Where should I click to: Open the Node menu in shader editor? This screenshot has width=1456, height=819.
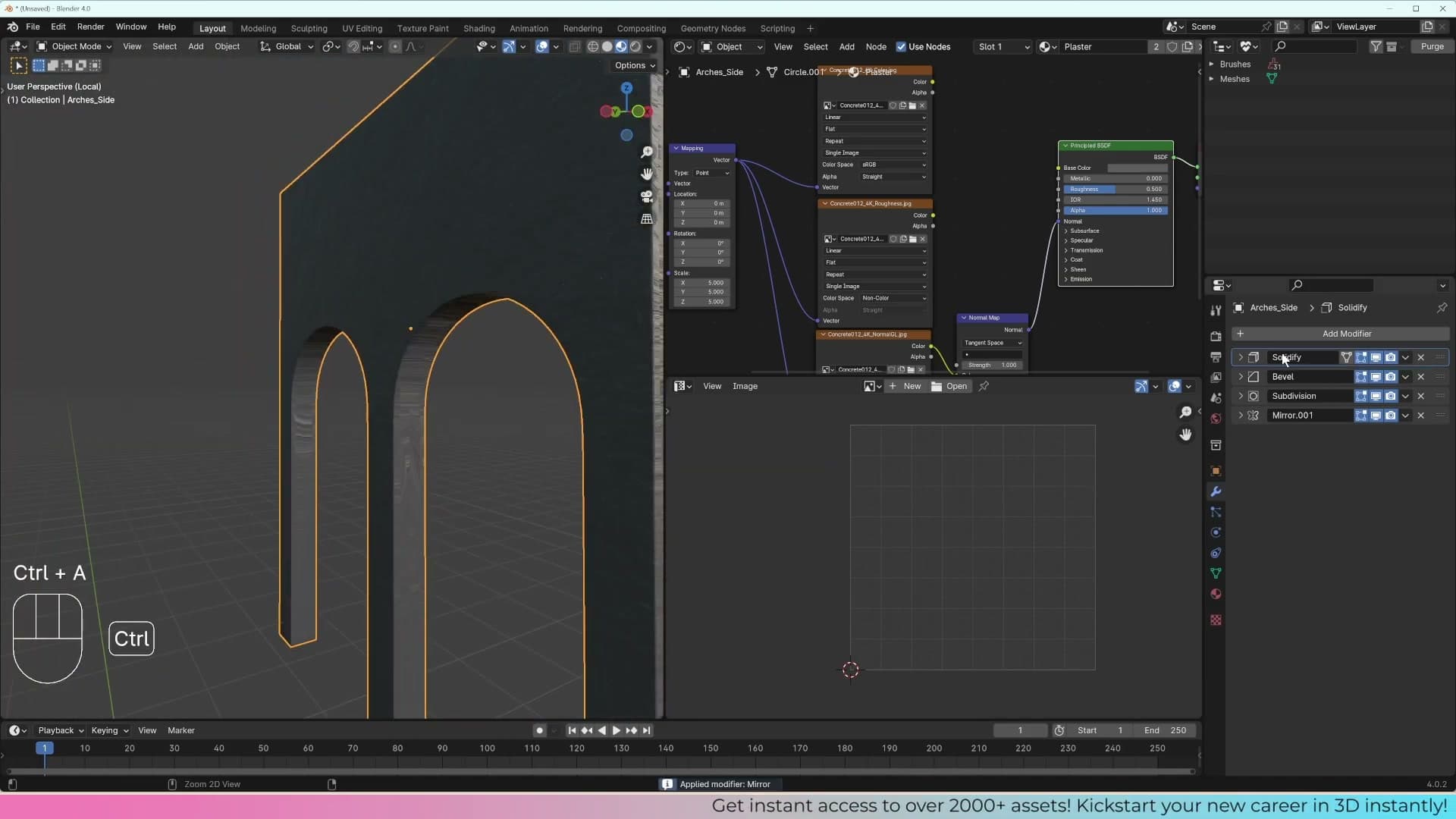point(876,46)
